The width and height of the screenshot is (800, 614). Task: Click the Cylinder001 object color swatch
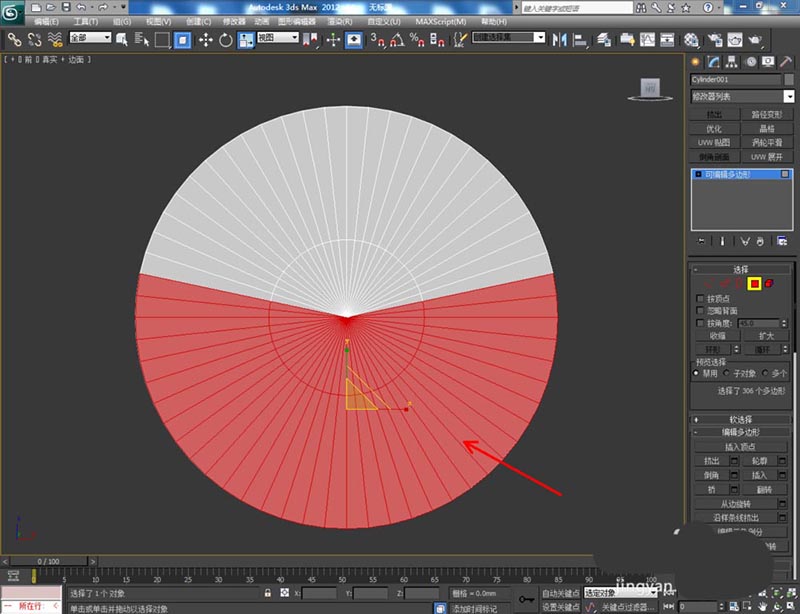point(788,79)
